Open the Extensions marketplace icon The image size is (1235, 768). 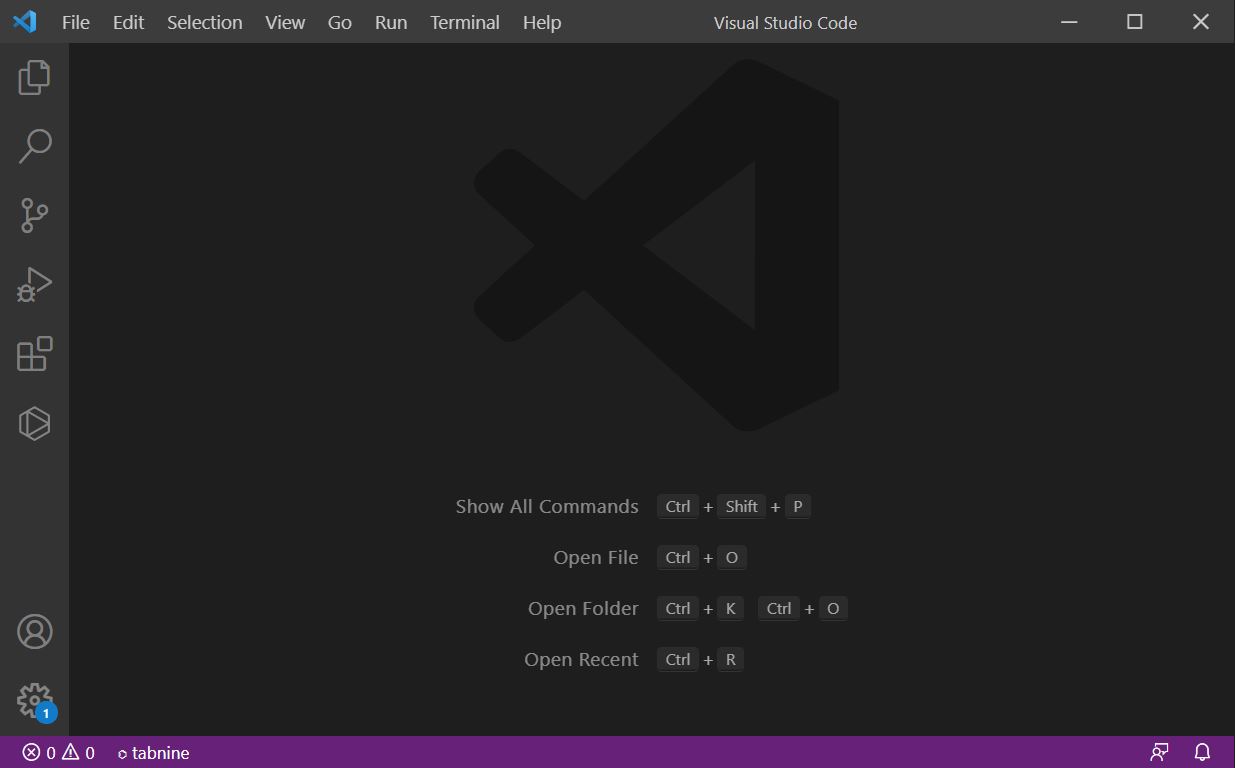[35, 354]
